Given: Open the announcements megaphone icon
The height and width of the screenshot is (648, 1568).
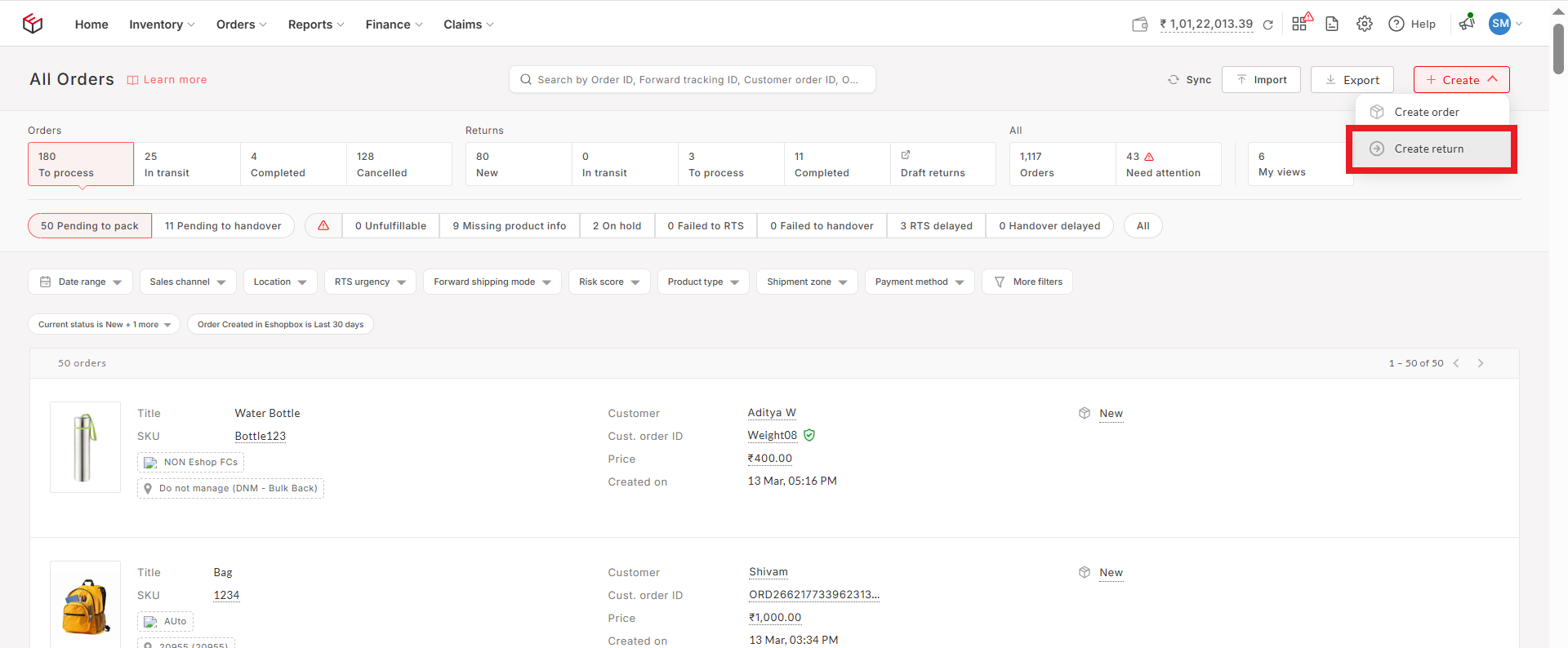Looking at the screenshot, I should pos(1467,24).
